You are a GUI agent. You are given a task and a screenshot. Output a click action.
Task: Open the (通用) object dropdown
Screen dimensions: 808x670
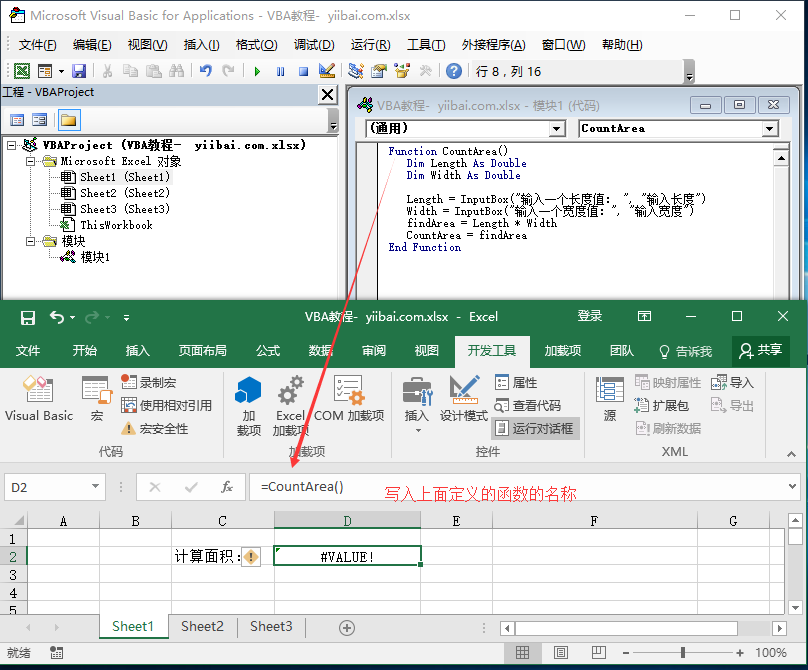(557, 129)
